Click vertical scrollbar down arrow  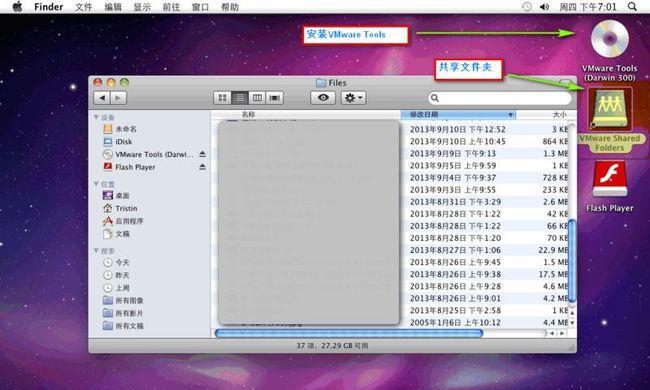(572, 323)
